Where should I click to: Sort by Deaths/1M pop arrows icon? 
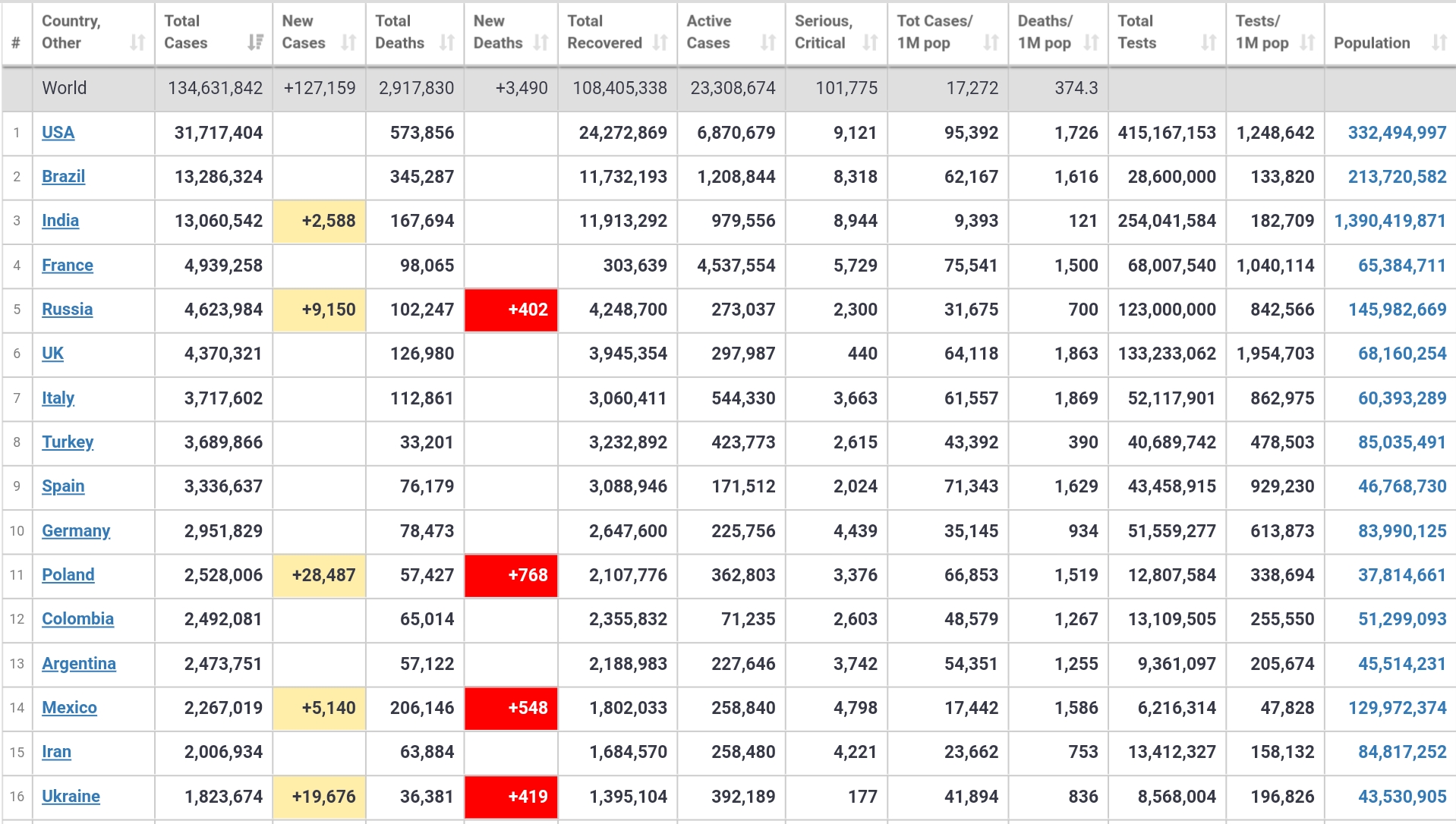point(1091,42)
